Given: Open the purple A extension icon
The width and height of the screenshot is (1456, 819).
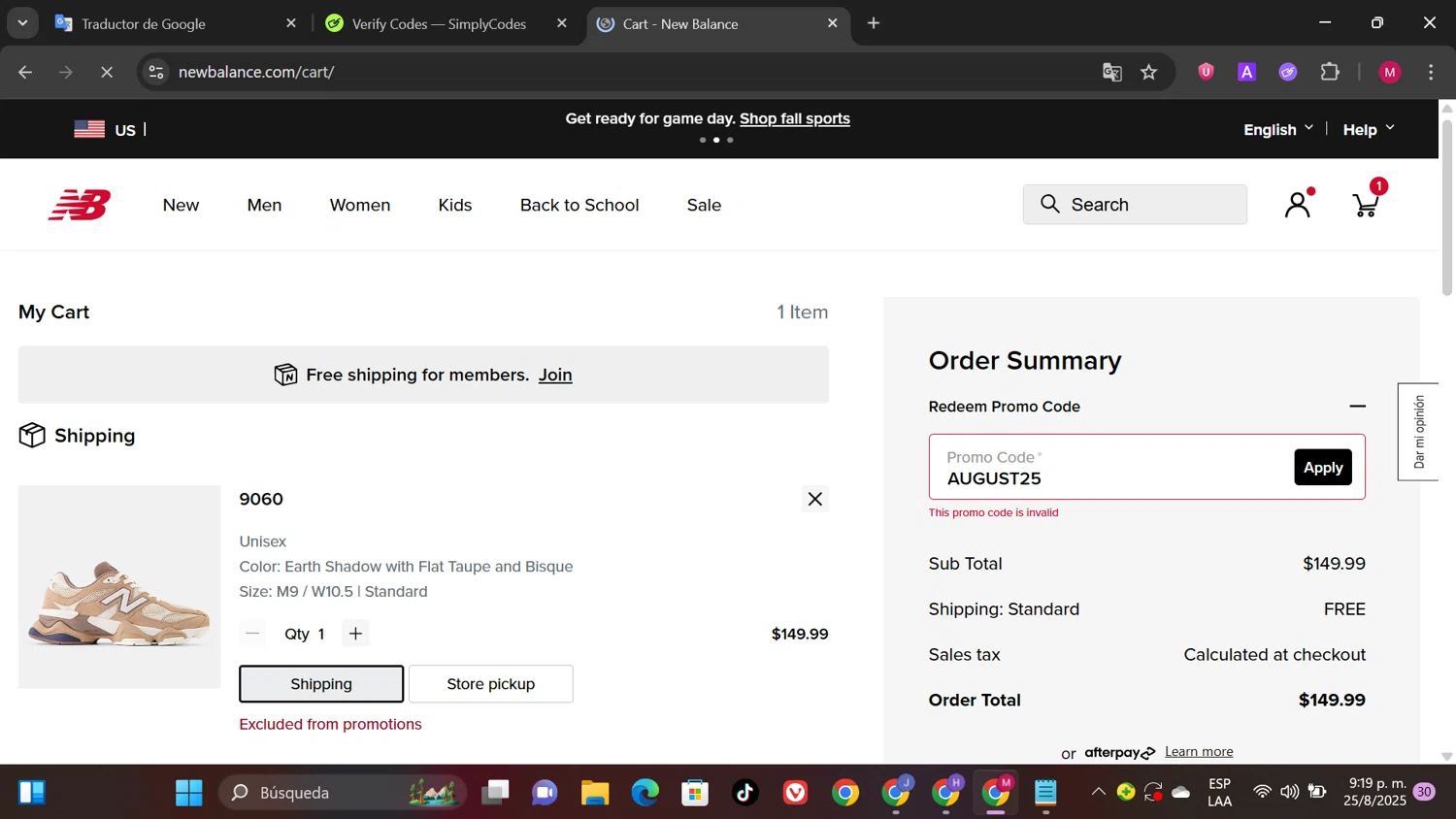Looking at the screenshot, I should (1246, 72).
